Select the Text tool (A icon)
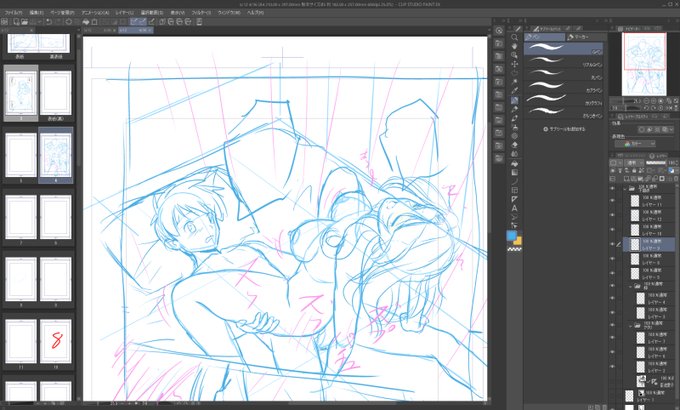The image size is (680, 410). 514,208
